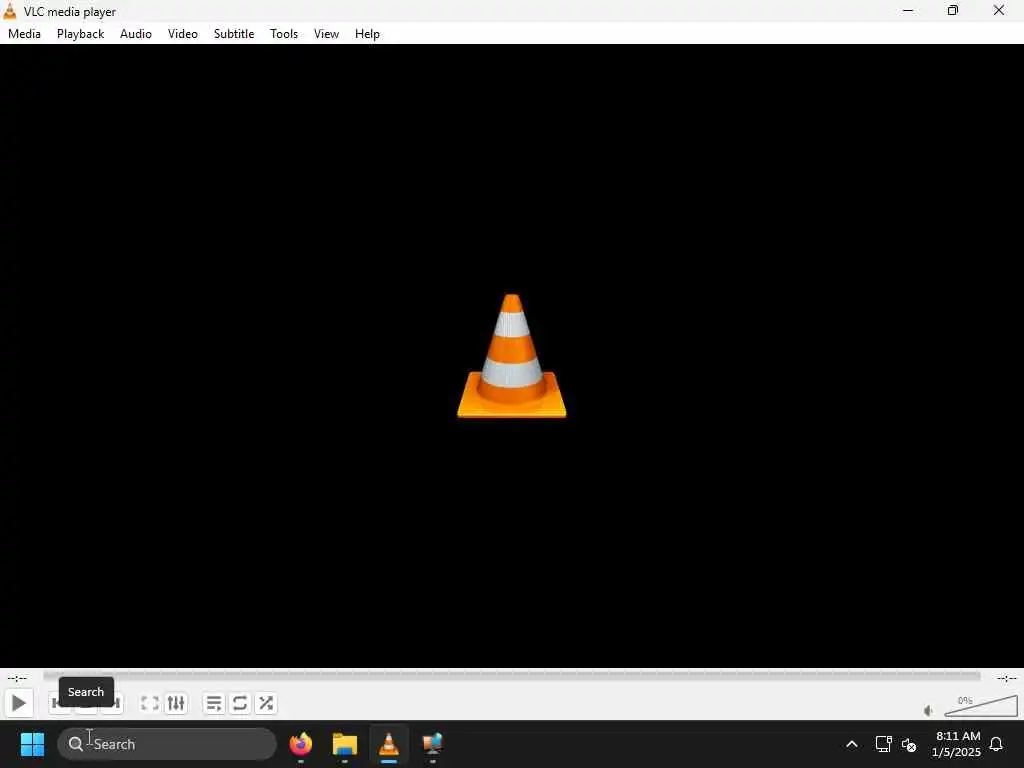Click the taskbar Search box
Image resolution: width=1024 pixels, height=768 pixels.
(x=167, y=744)
